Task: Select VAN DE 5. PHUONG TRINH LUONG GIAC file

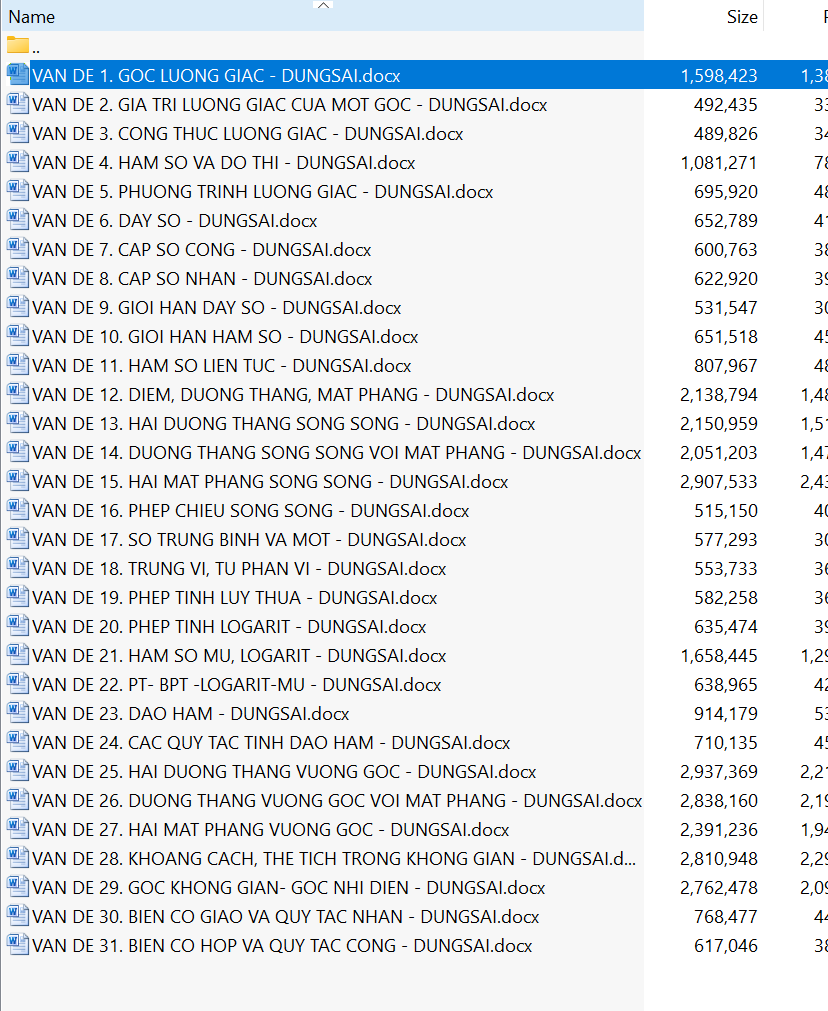Action: click(x=262, y=192)
